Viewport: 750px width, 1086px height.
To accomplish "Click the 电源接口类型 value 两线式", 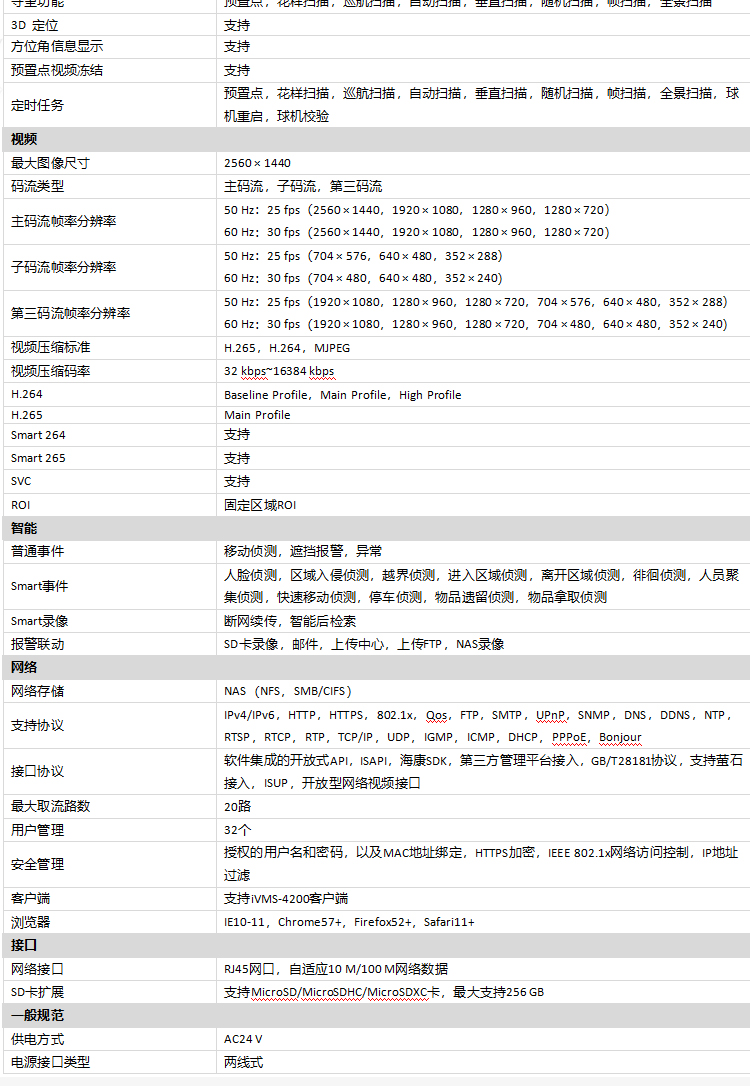I will click(243, 1062).
